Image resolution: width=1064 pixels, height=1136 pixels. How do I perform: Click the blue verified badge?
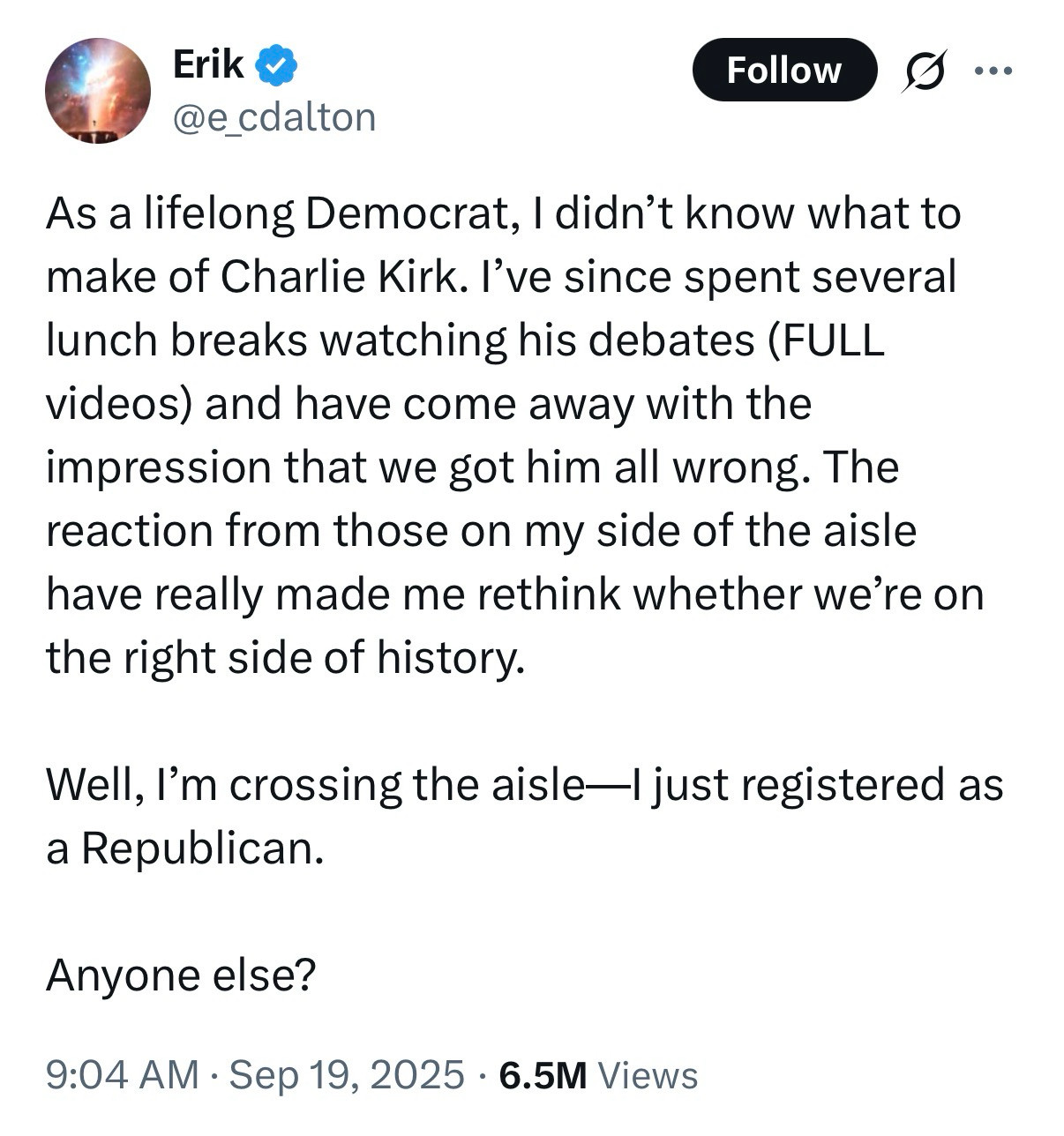point(276,66)
